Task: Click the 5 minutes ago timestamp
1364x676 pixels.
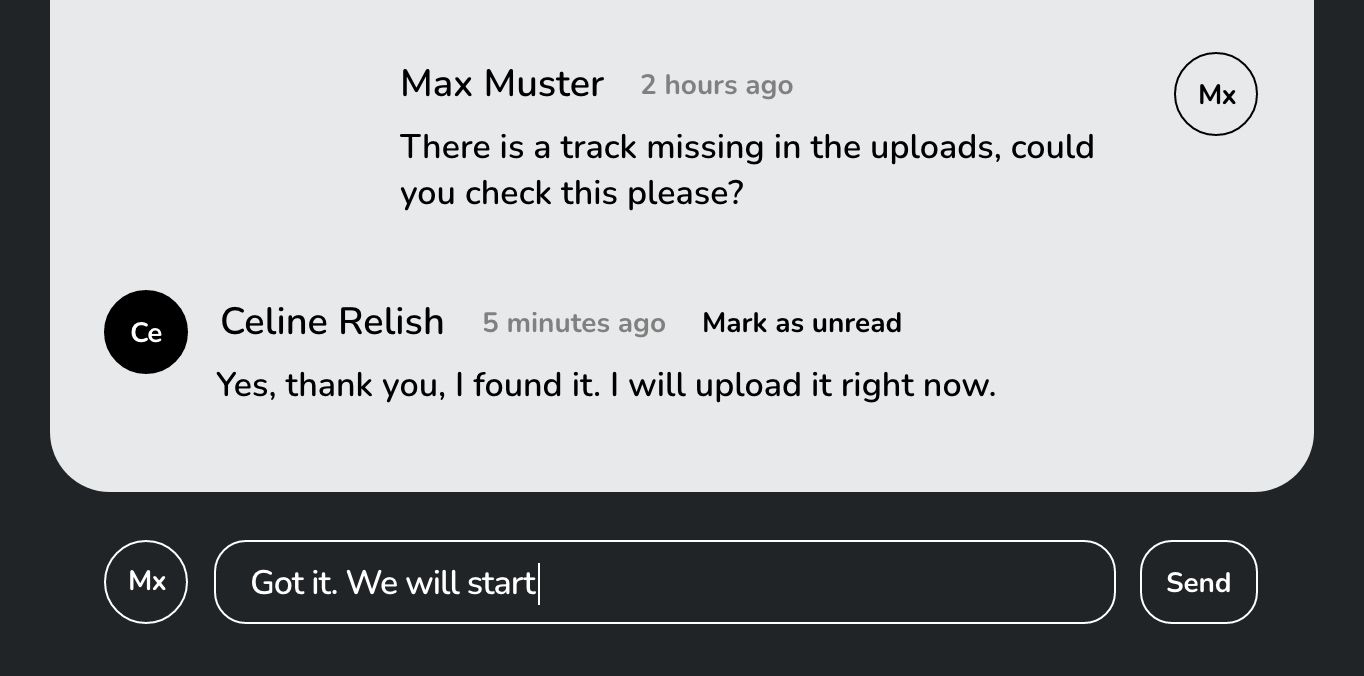Action: (x=573, y=322)
